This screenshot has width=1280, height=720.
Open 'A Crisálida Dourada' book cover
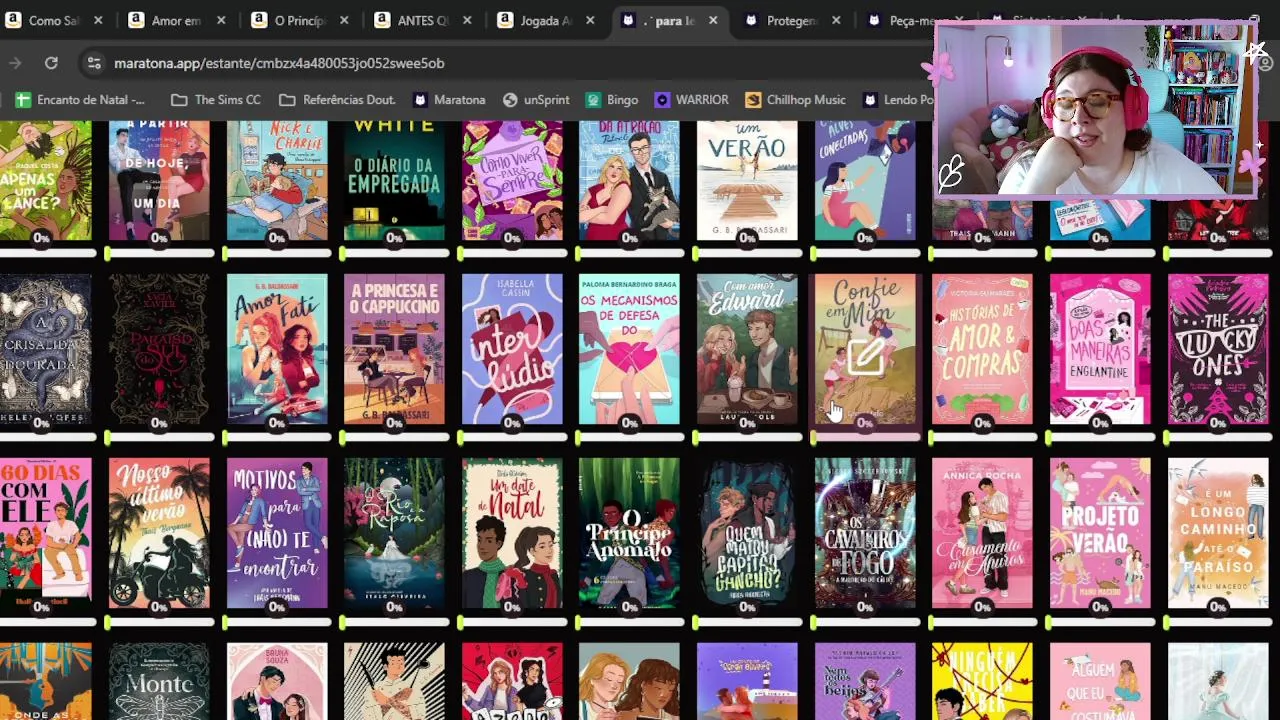pos(45,349)
